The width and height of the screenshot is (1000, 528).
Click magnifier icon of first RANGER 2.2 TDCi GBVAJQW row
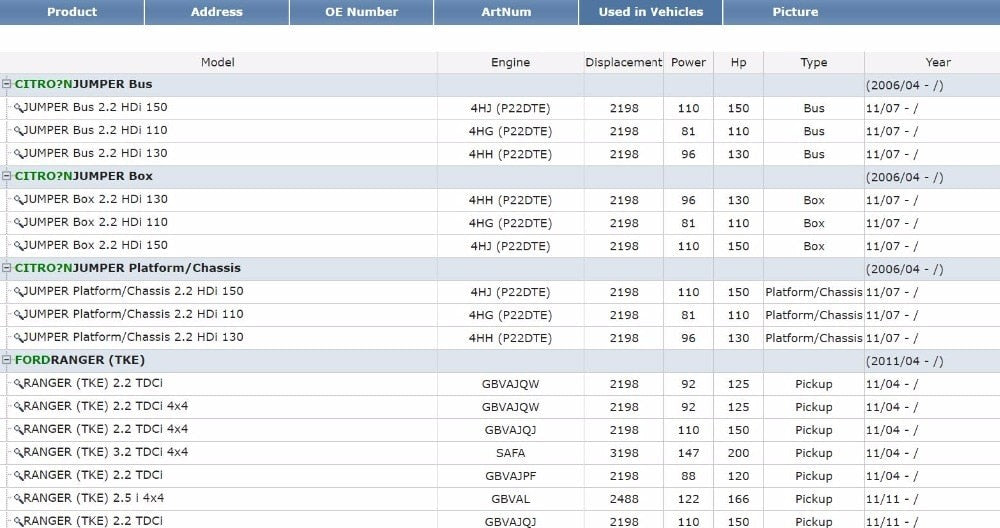tap(18, 384)
